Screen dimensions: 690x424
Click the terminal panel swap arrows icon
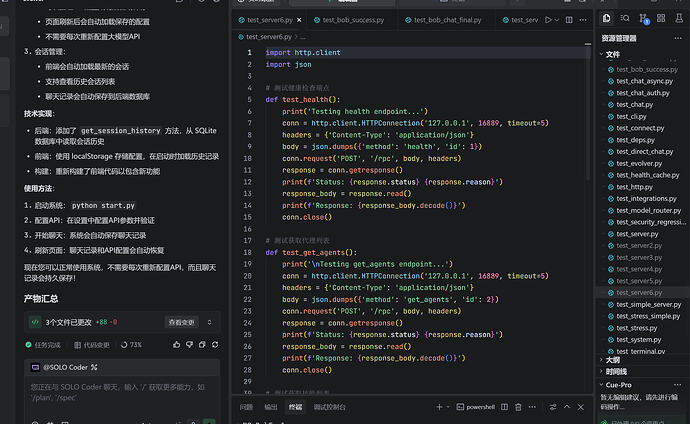553,407
